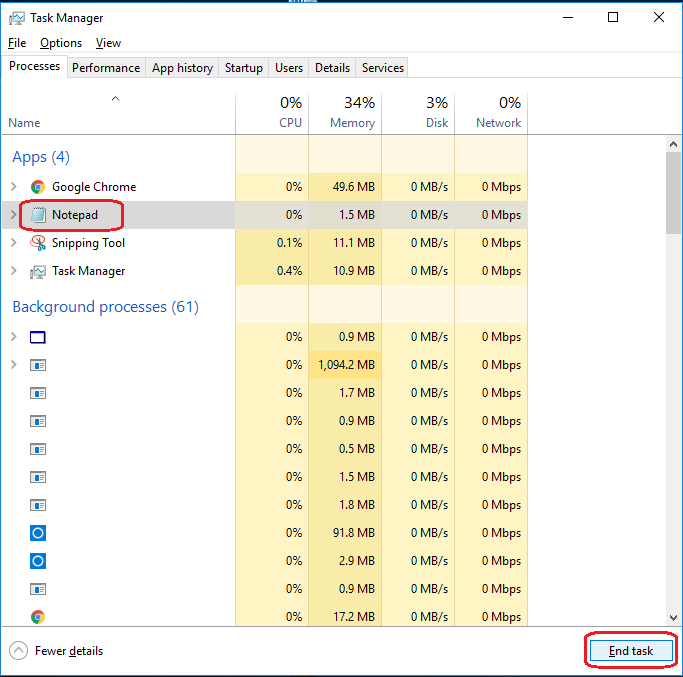
Task: Click the Task Manager title bar icon
Action: (17, 17)
